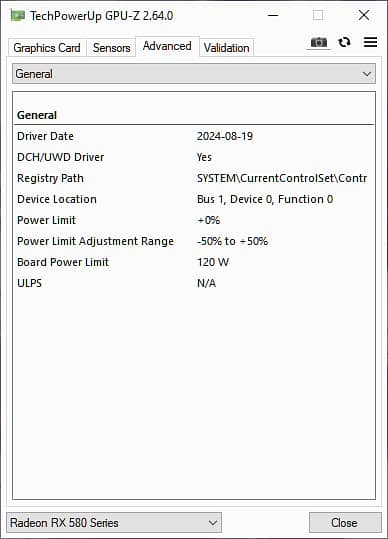Select the Device Location label

[57, 199]
